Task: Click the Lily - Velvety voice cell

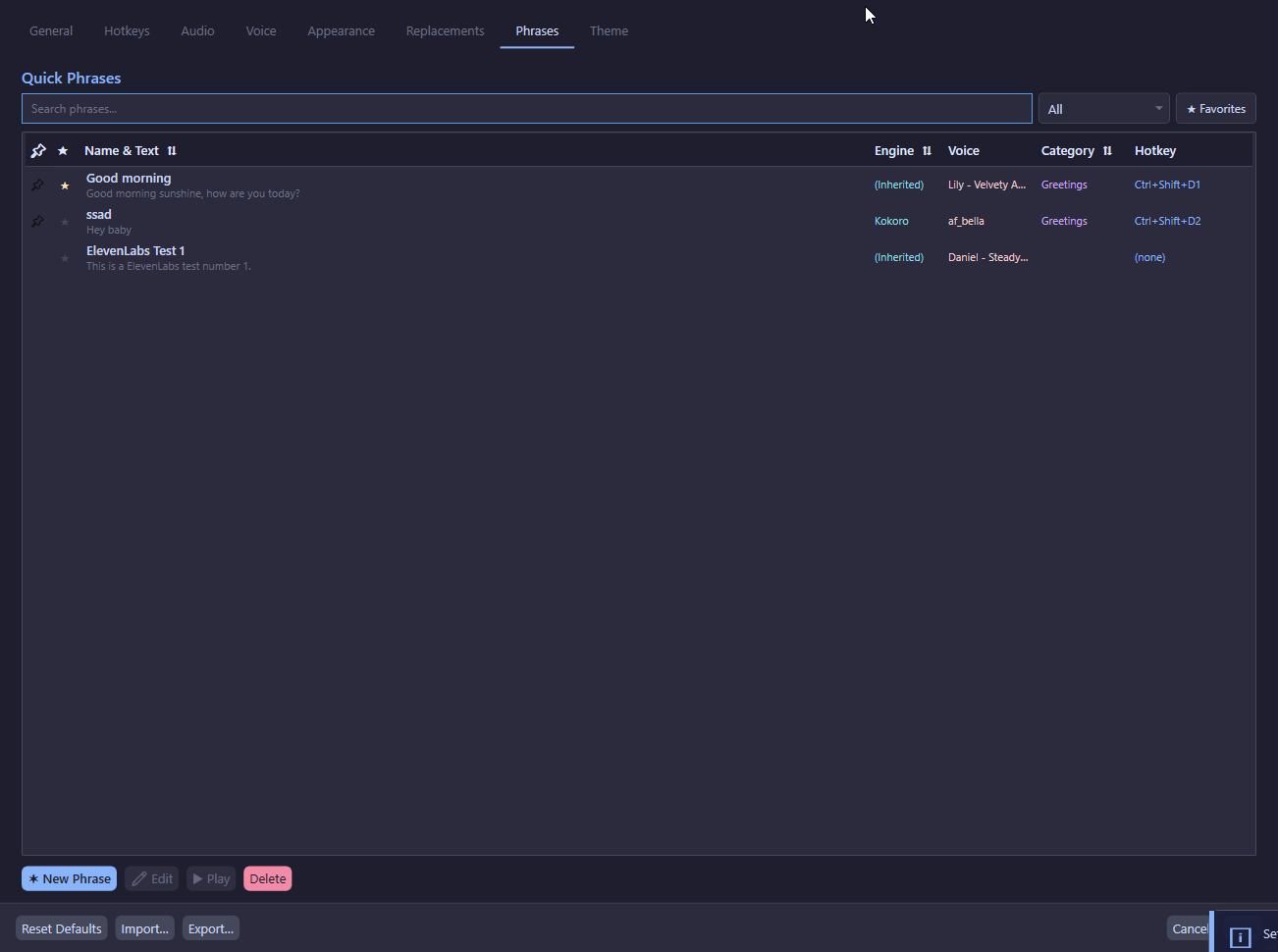Action: (x=986, y=185)
